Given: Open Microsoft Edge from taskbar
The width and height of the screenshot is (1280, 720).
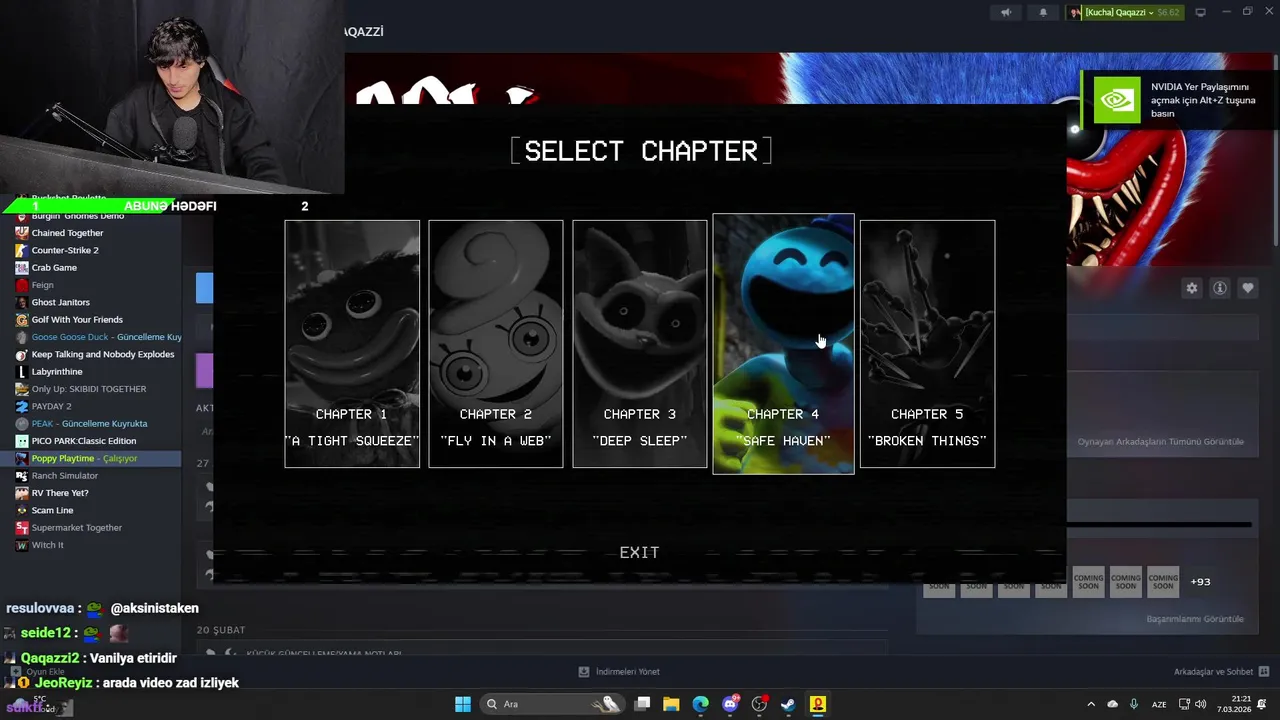Looking at the screenshot, I should point(700,704).
